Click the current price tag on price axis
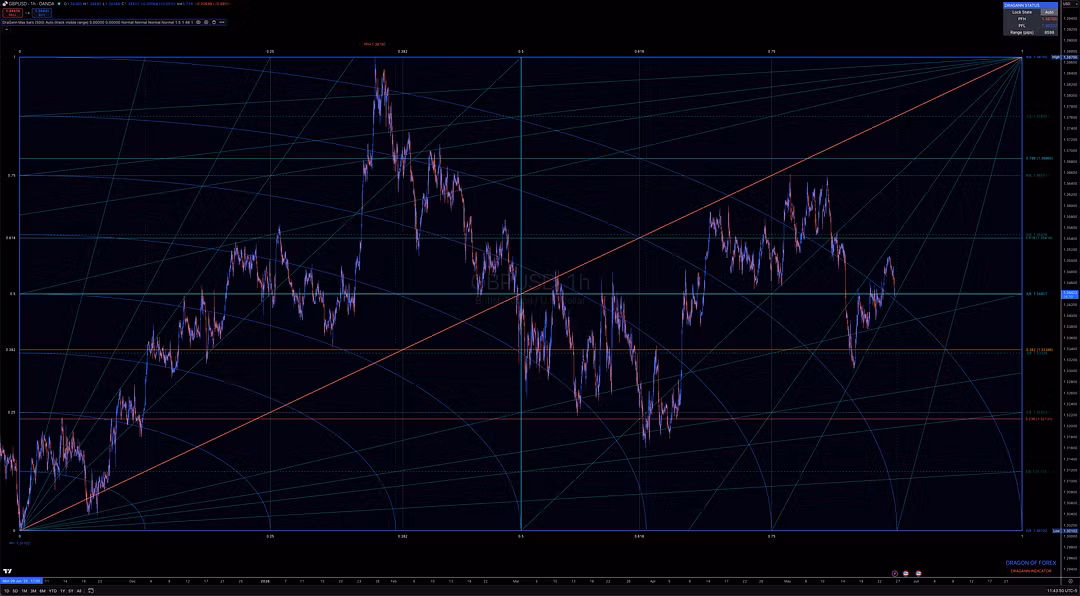The width and height of the screenshot is (1080, 596). tap(1070, 294)
